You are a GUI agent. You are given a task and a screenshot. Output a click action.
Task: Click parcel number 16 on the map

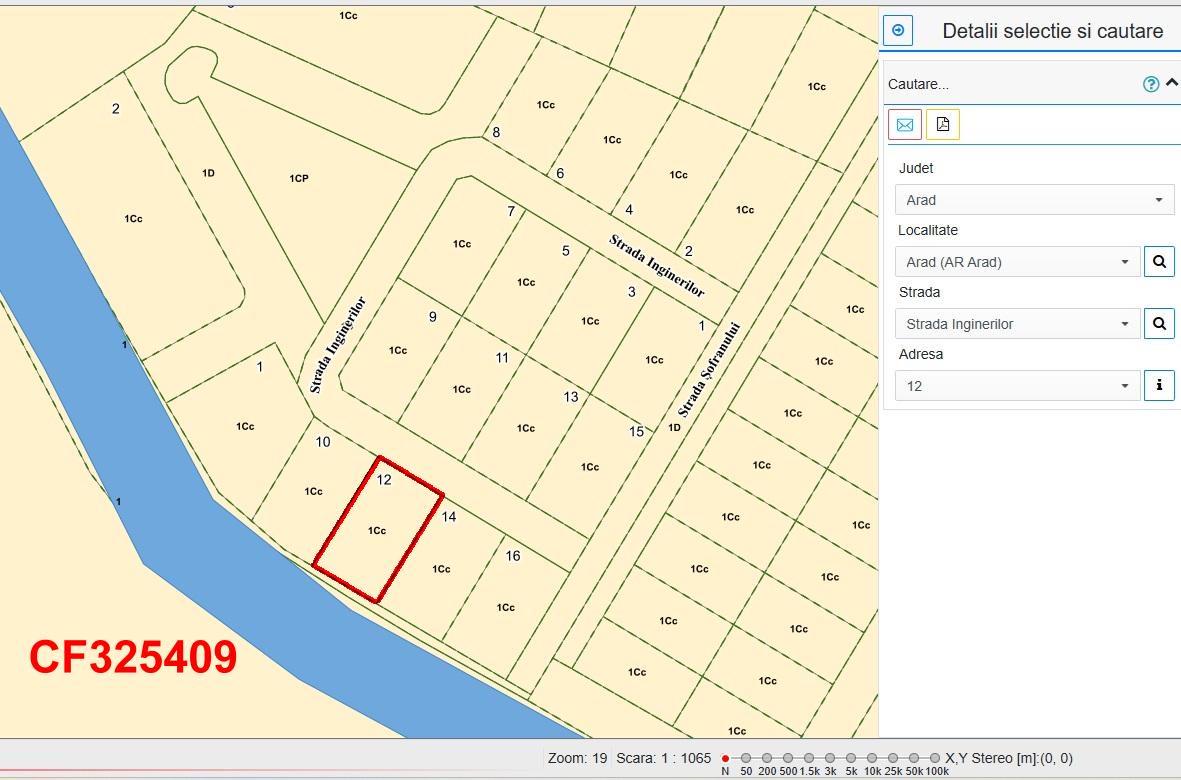point(513,556)
